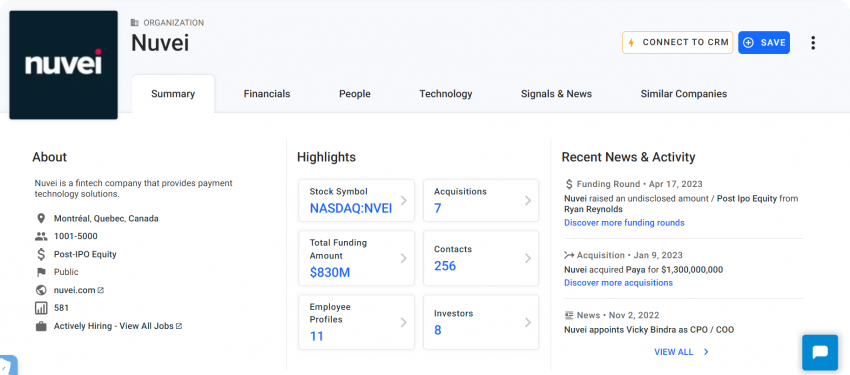Expand the Acquisitions card chevron
The image size is (850, 375).
(527, 201)
